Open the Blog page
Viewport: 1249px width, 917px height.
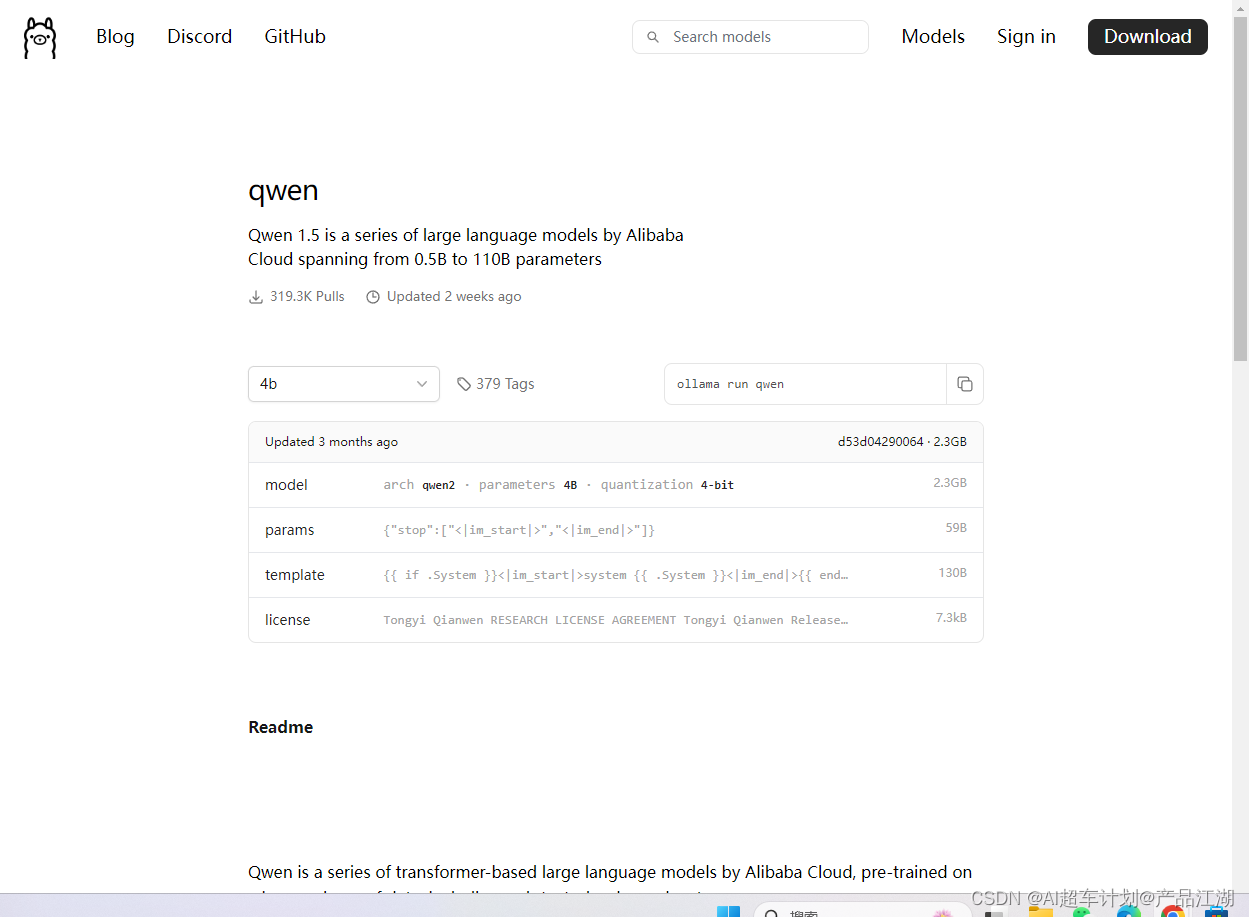115,37
